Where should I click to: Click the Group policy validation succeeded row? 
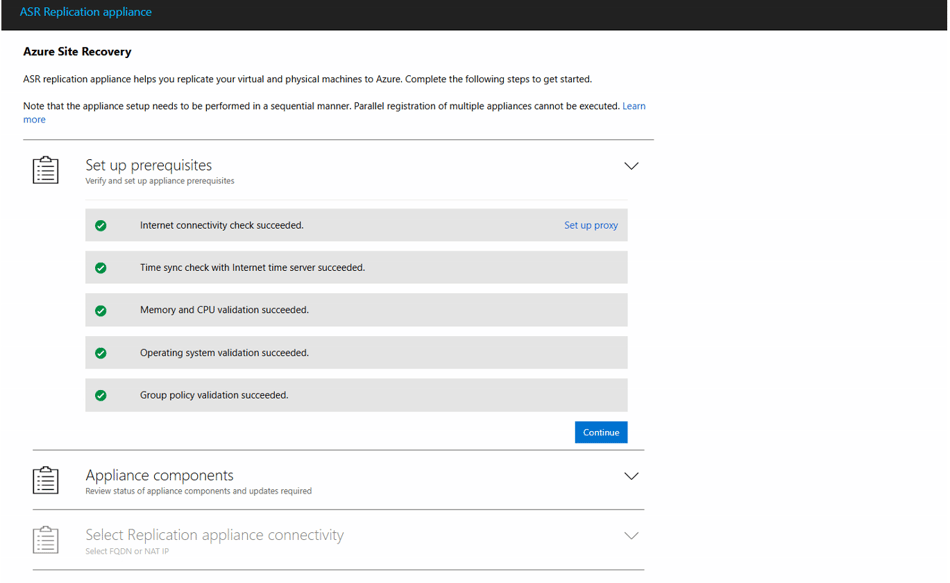(x=356, y=395)
